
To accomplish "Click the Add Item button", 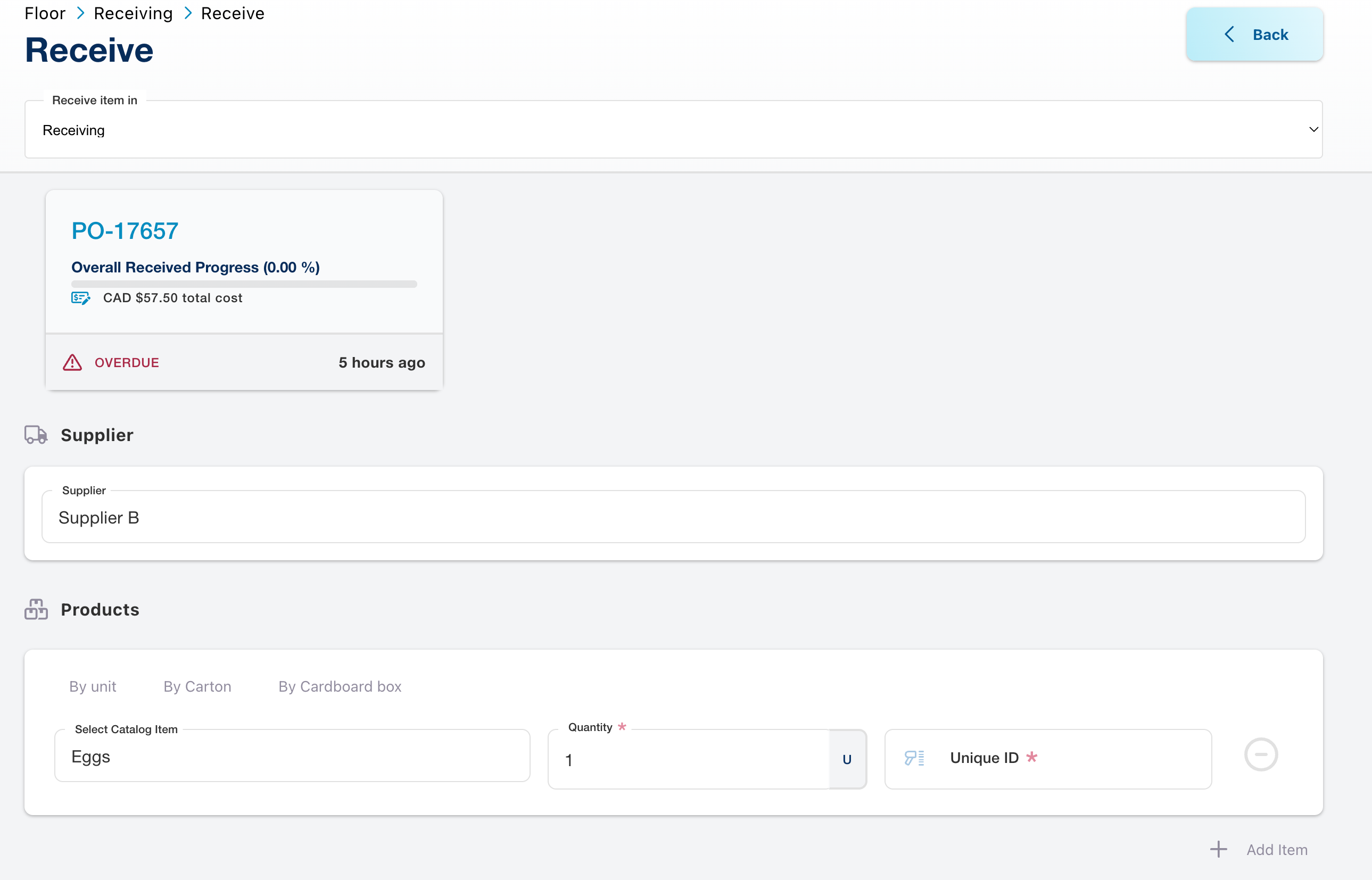I will tap(1277, 850).
